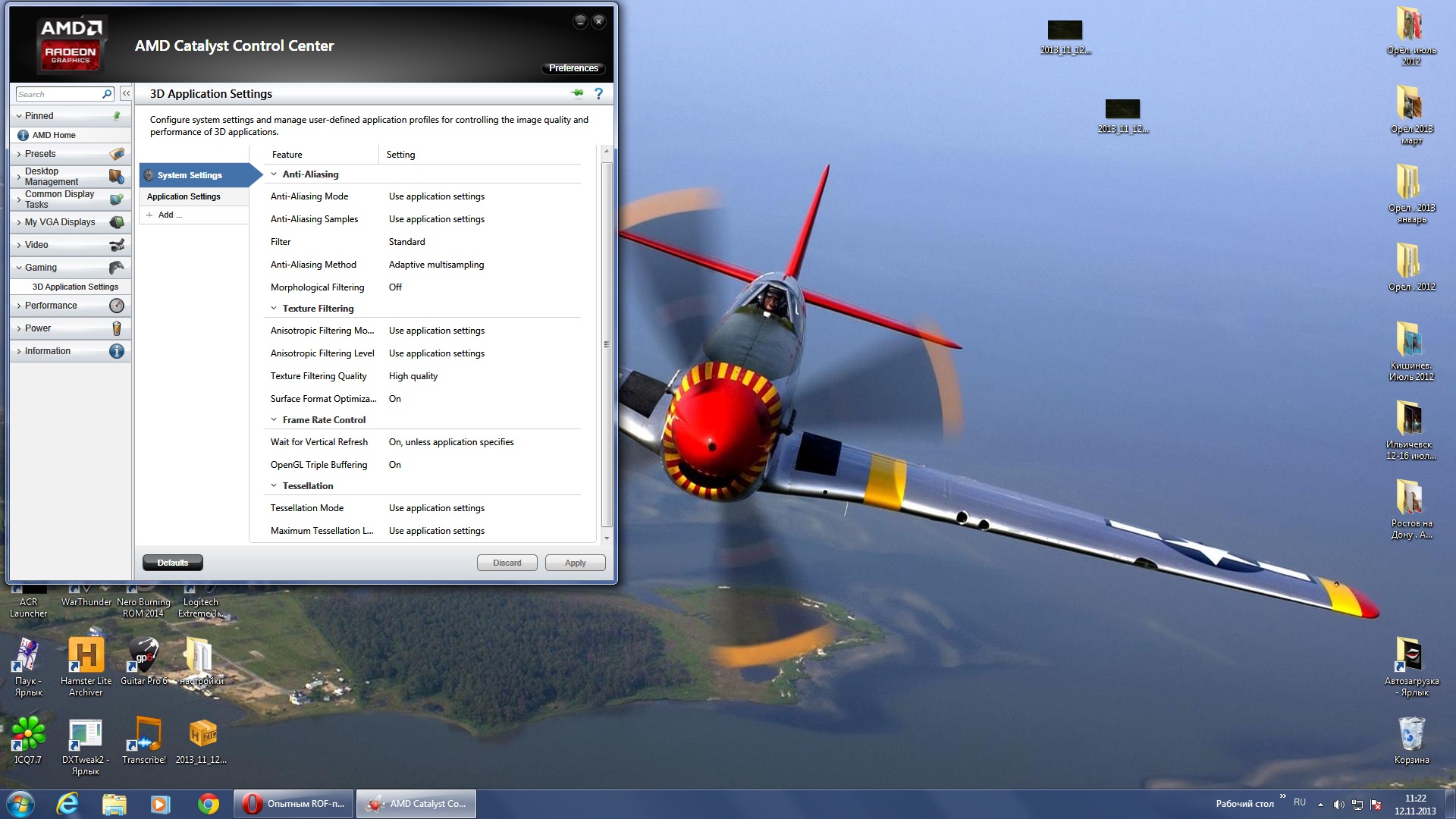
Task: Click the Defaults button
Action: click(x=172, y=563)
